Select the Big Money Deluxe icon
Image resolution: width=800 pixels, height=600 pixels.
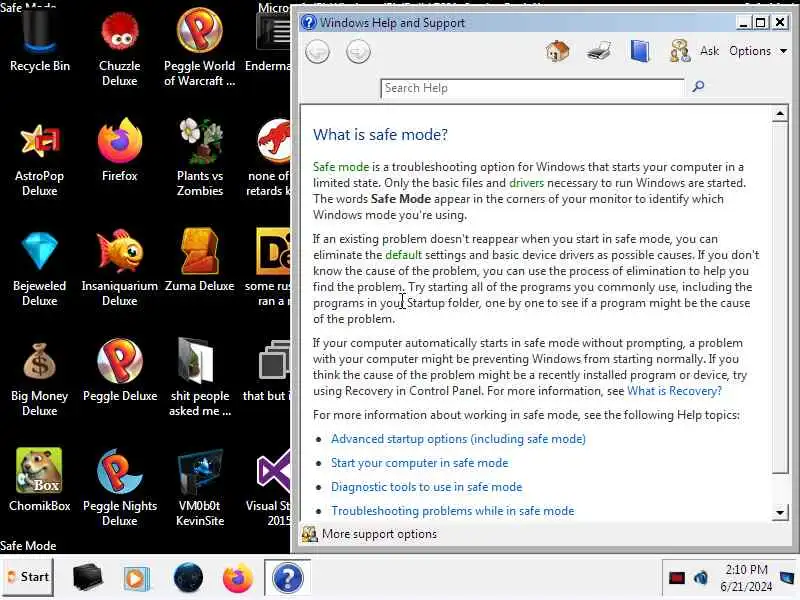pyautogui.click(x=39, y=379)
